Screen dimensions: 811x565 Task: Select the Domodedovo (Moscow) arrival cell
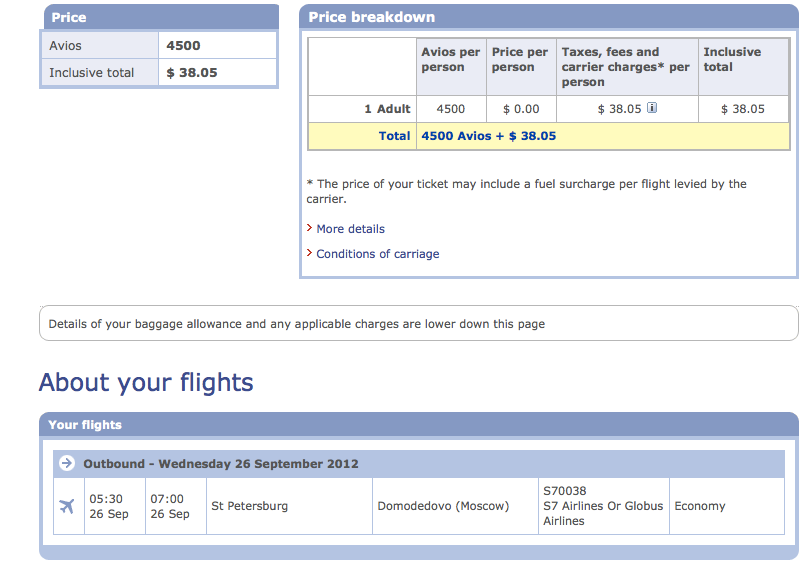456,506
